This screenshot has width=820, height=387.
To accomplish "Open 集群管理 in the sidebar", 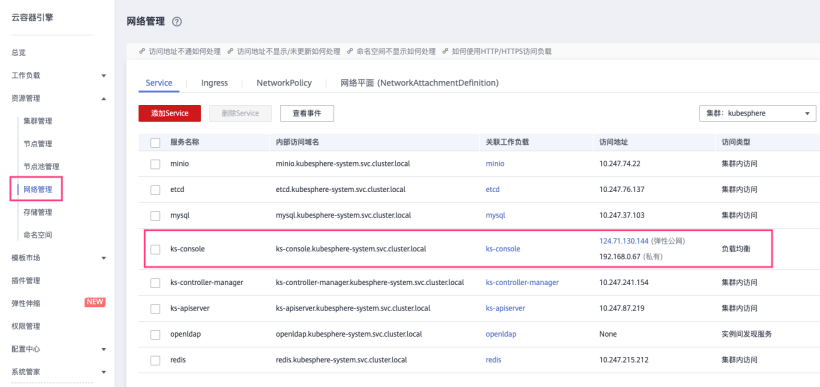I will pyautogui.click(x=38, y=121).
